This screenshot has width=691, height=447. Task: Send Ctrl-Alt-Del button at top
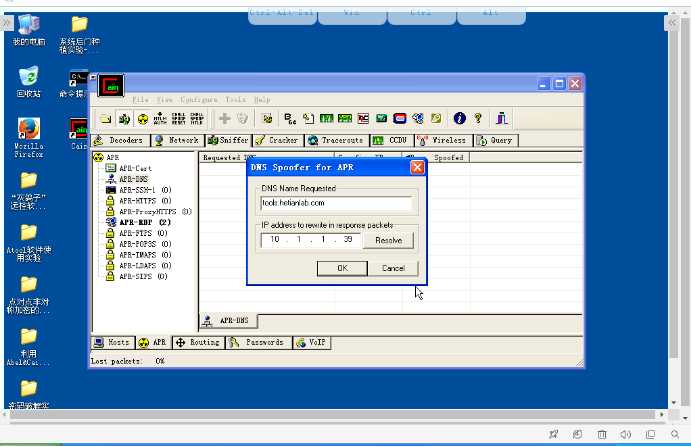tap(282, 15)
